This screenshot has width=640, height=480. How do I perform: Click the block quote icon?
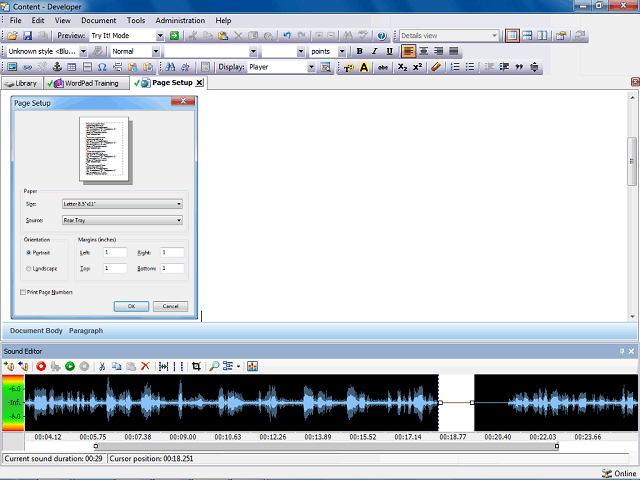click(519, 67)
